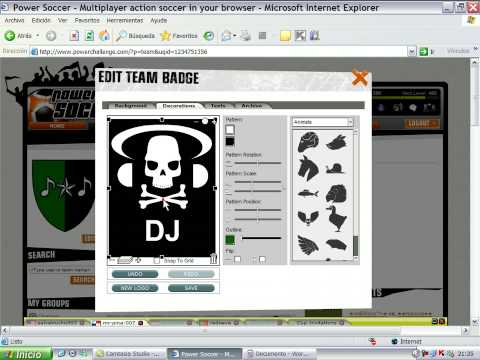Screen dimensions: 480x360
Task: Switch to Camtasia Studio in the taskbar
Action: [129, 354]
